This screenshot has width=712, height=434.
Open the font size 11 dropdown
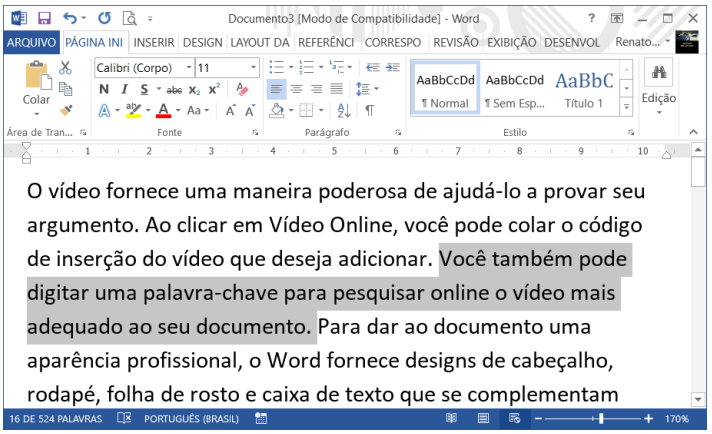click(253, 68)
